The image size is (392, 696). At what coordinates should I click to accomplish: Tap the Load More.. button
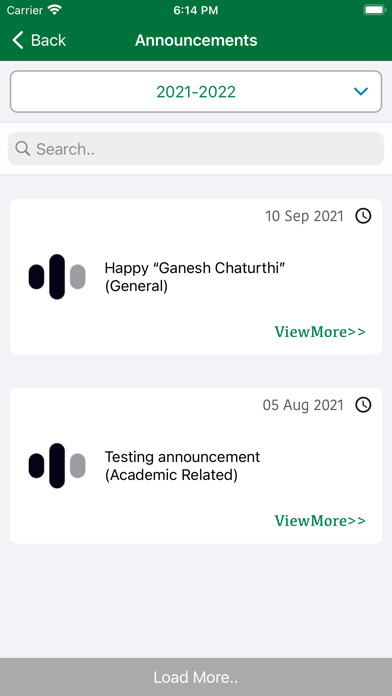pyautogui.click(x=196, y=677)
